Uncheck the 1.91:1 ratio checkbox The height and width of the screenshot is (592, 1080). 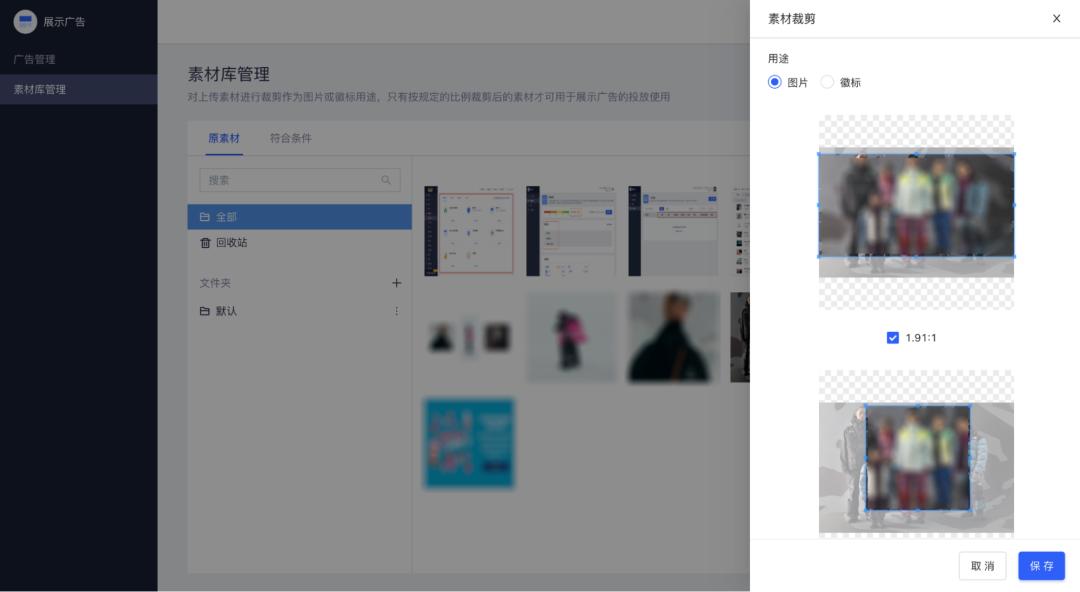click(x=892, y=338)
